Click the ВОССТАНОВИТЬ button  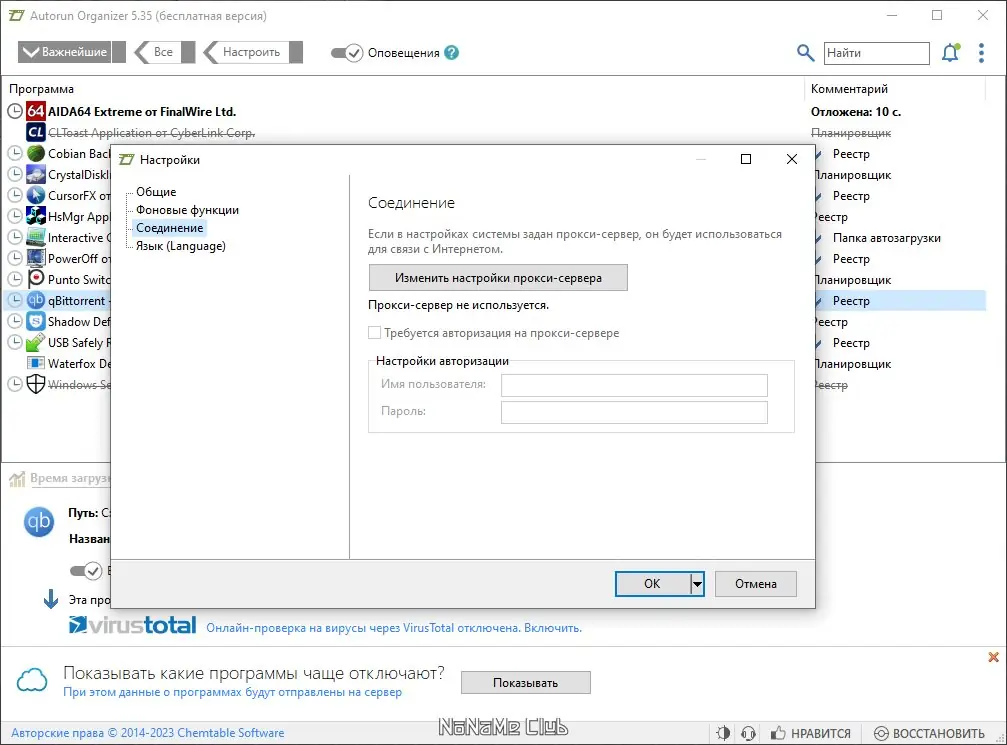point(929,733)
